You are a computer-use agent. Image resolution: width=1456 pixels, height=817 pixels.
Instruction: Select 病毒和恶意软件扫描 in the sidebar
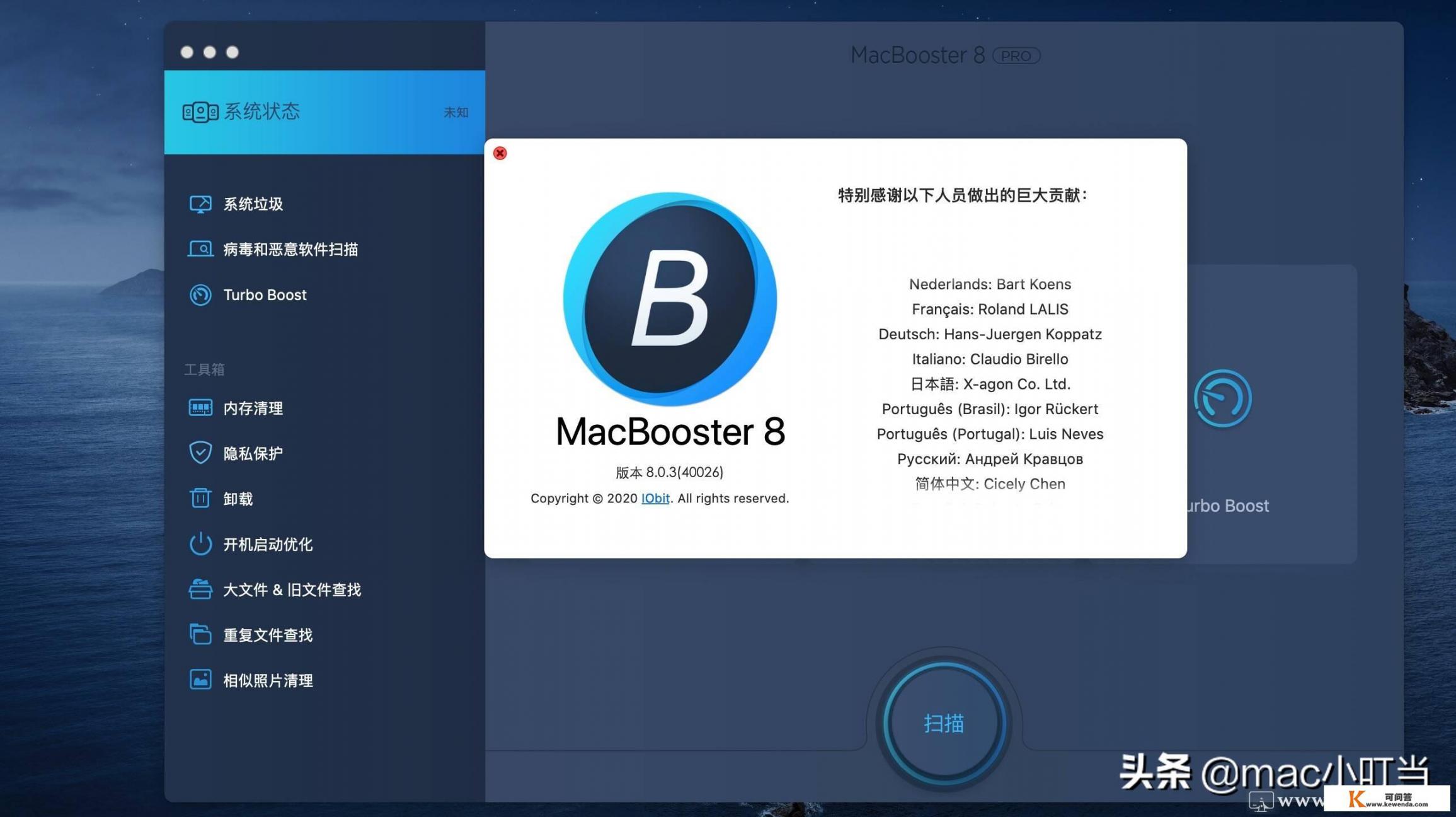coord(291,250)
